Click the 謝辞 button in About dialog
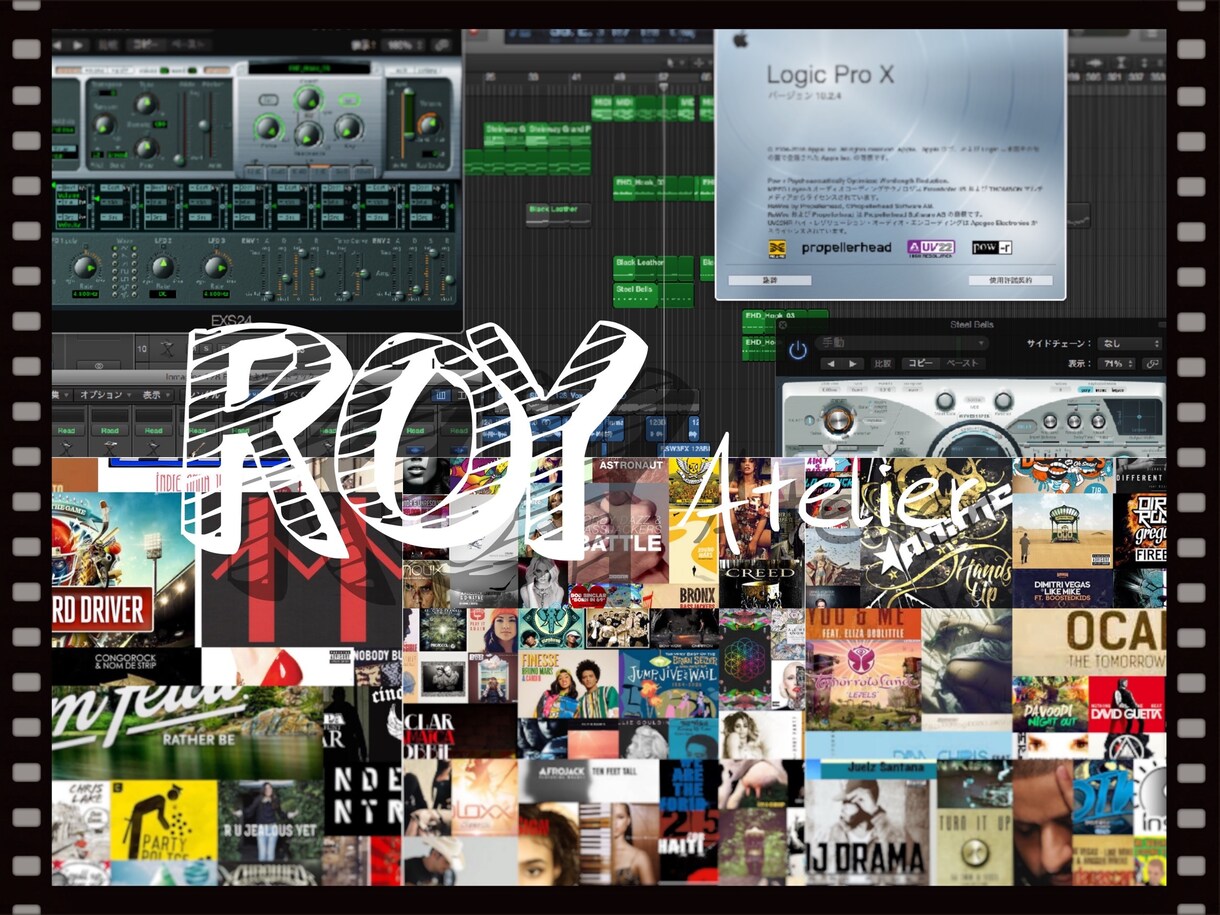Screen dimensions: 1220x915 click(x=769, y=281)
